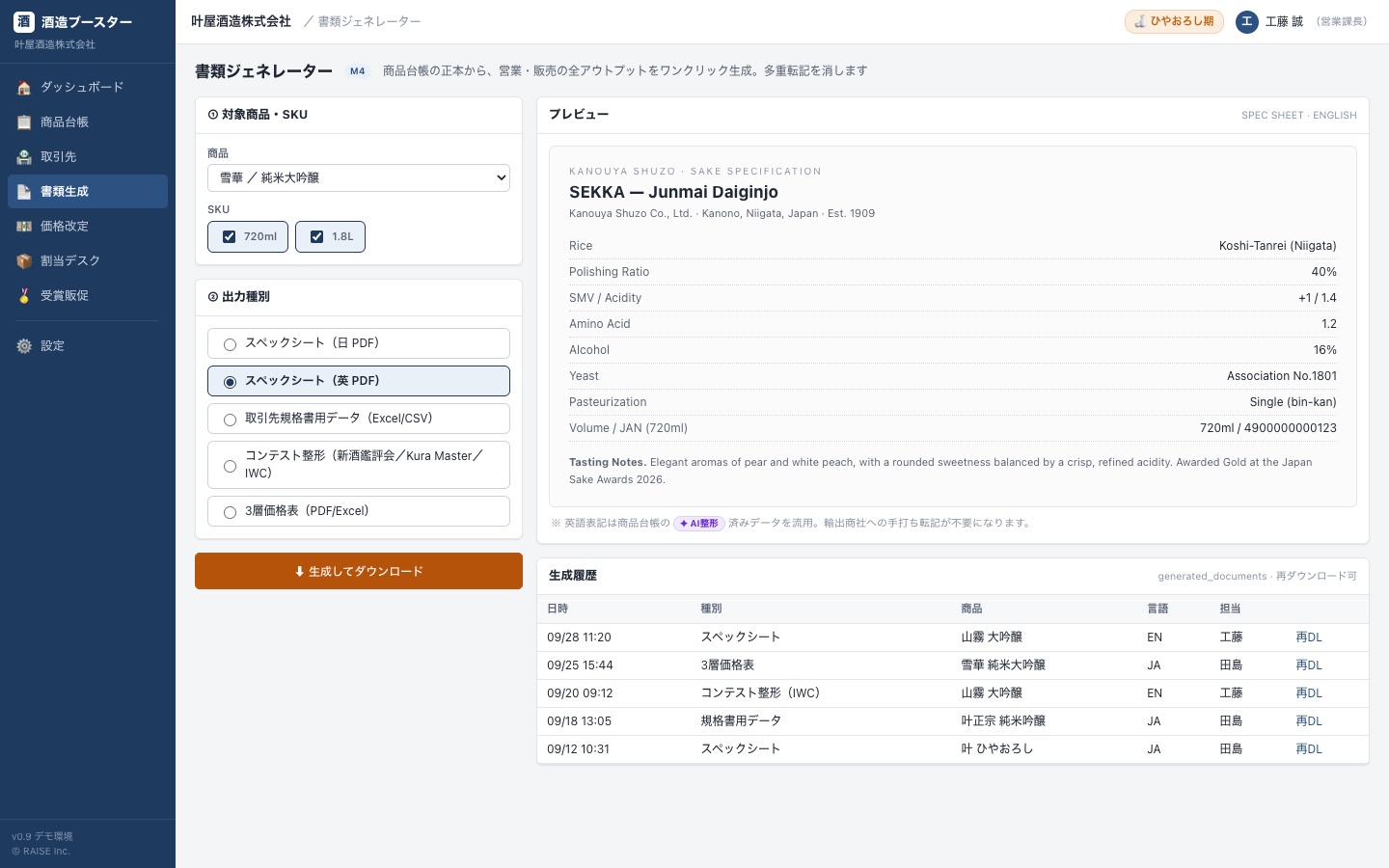
Task: Click the ひやおろし期 season badge
Action: click(1174, 21)
